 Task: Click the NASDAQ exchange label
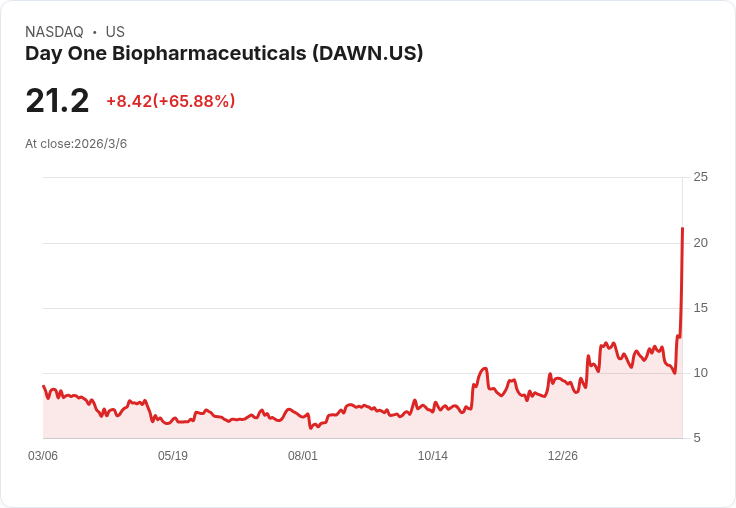point(54,32)
